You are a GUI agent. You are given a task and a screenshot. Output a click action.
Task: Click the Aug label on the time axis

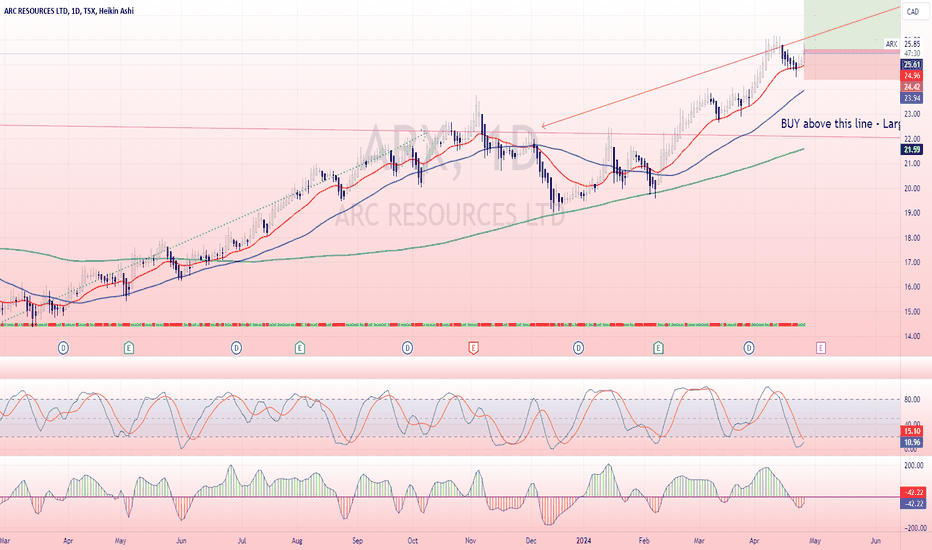(297, 541)
